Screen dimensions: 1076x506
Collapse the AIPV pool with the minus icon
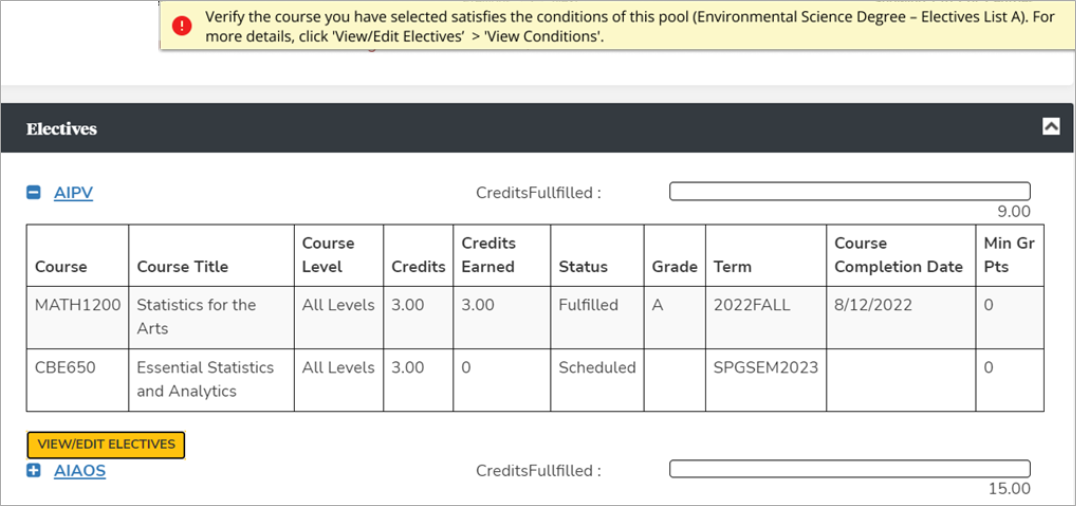(34, 192)
